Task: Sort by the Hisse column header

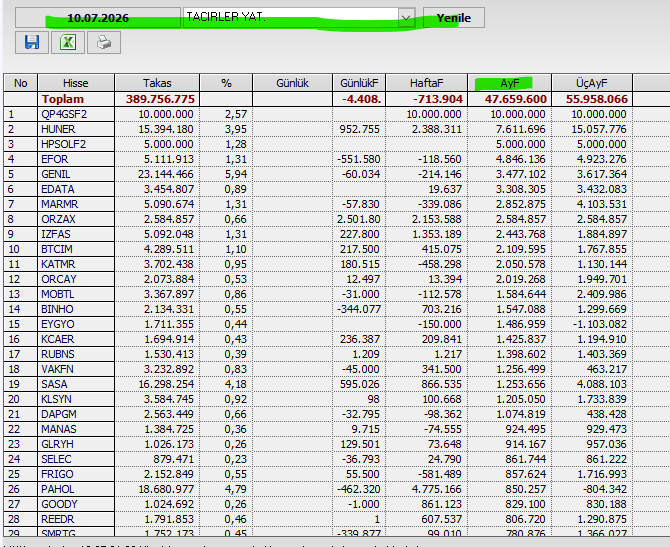Action: coord(76,83)
